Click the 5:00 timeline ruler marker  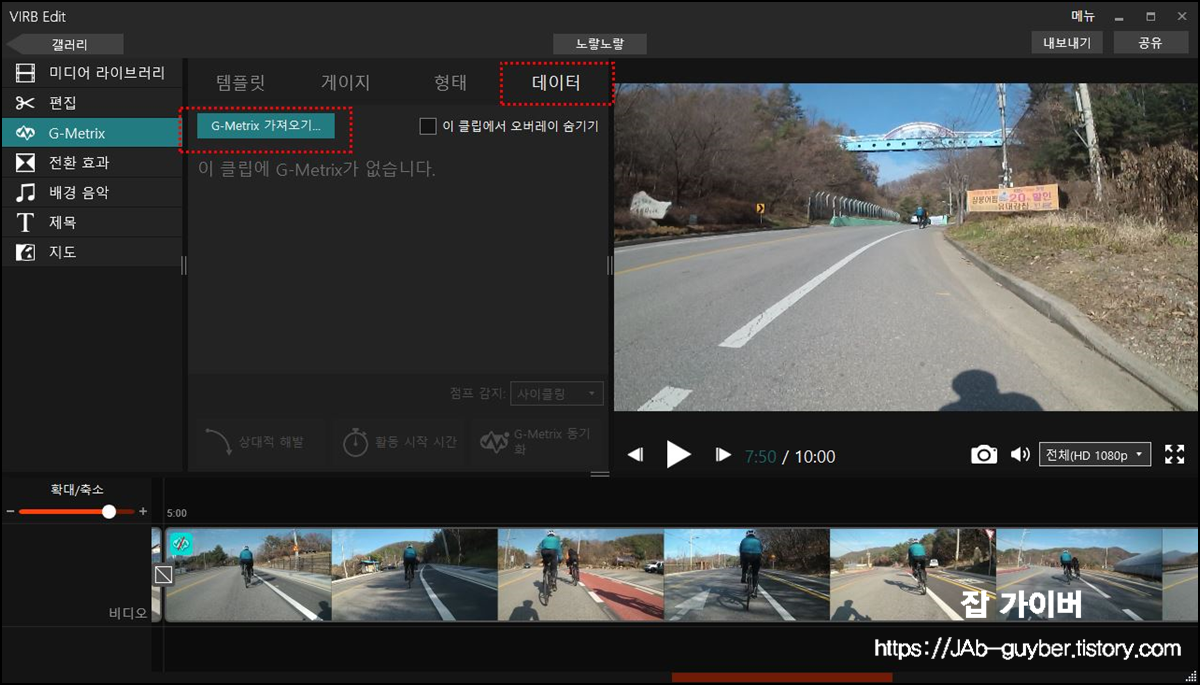pos(176,511)
